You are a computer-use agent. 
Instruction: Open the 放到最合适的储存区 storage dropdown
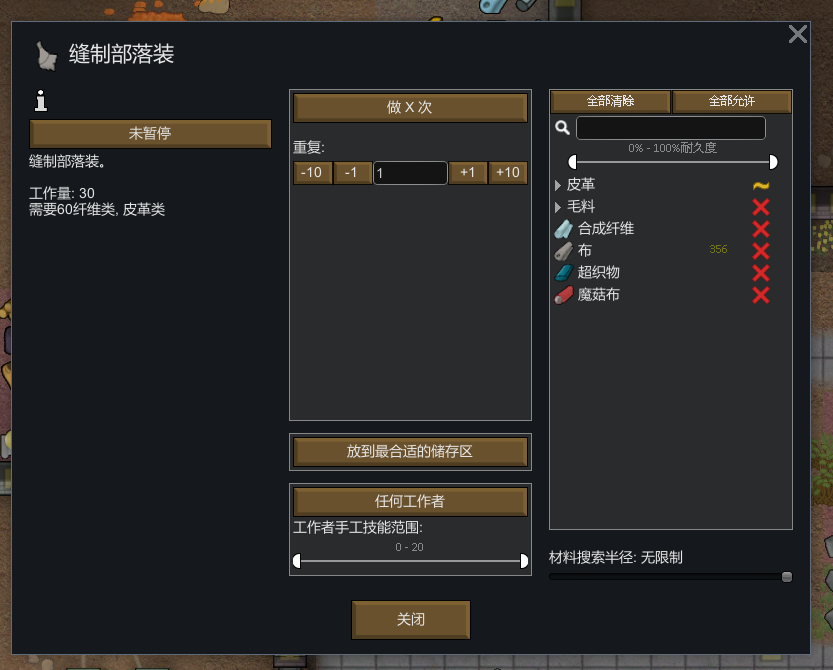(x=410, y=452)
